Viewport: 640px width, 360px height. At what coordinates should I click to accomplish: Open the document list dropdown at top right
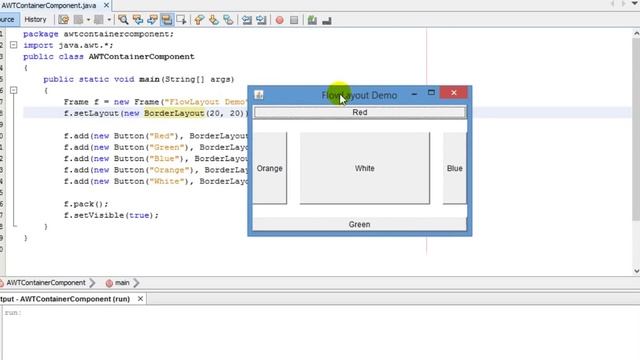(x=636, y=4)
